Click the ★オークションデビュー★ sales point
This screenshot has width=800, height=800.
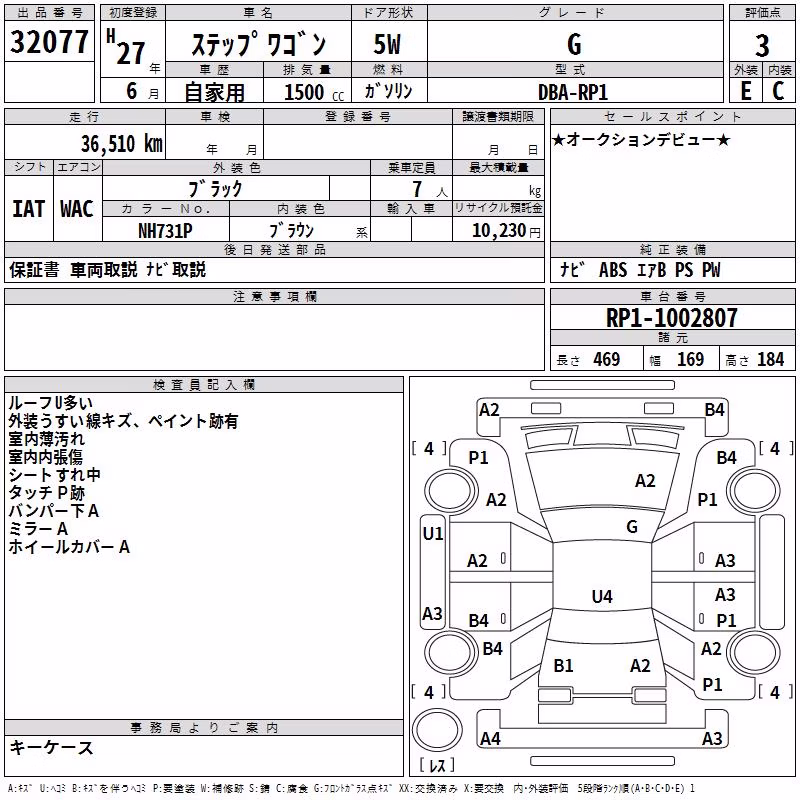pyautogui.click(x=642, y=139)
